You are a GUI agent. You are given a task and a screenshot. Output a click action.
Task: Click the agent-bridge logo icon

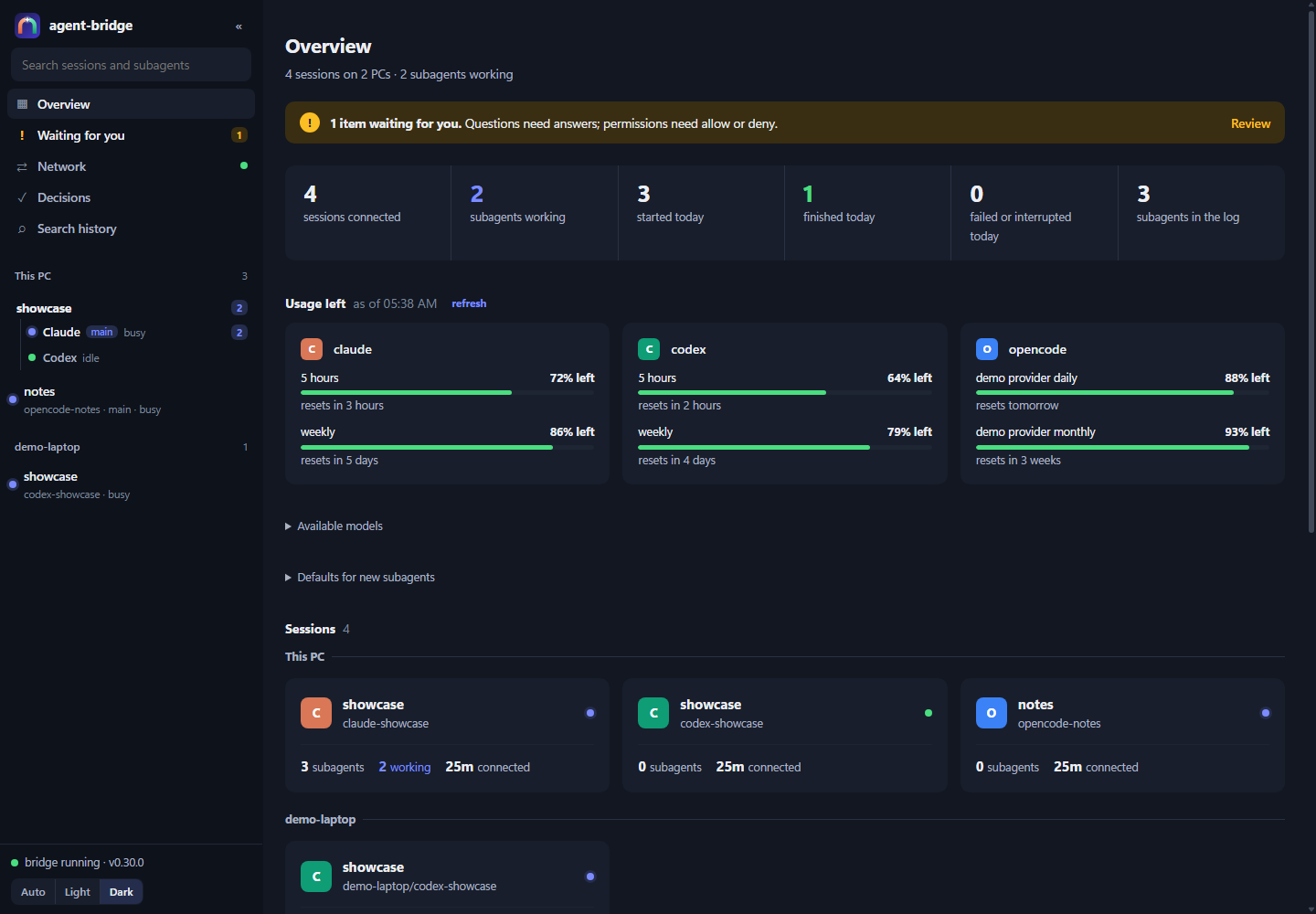coord(27,26)
